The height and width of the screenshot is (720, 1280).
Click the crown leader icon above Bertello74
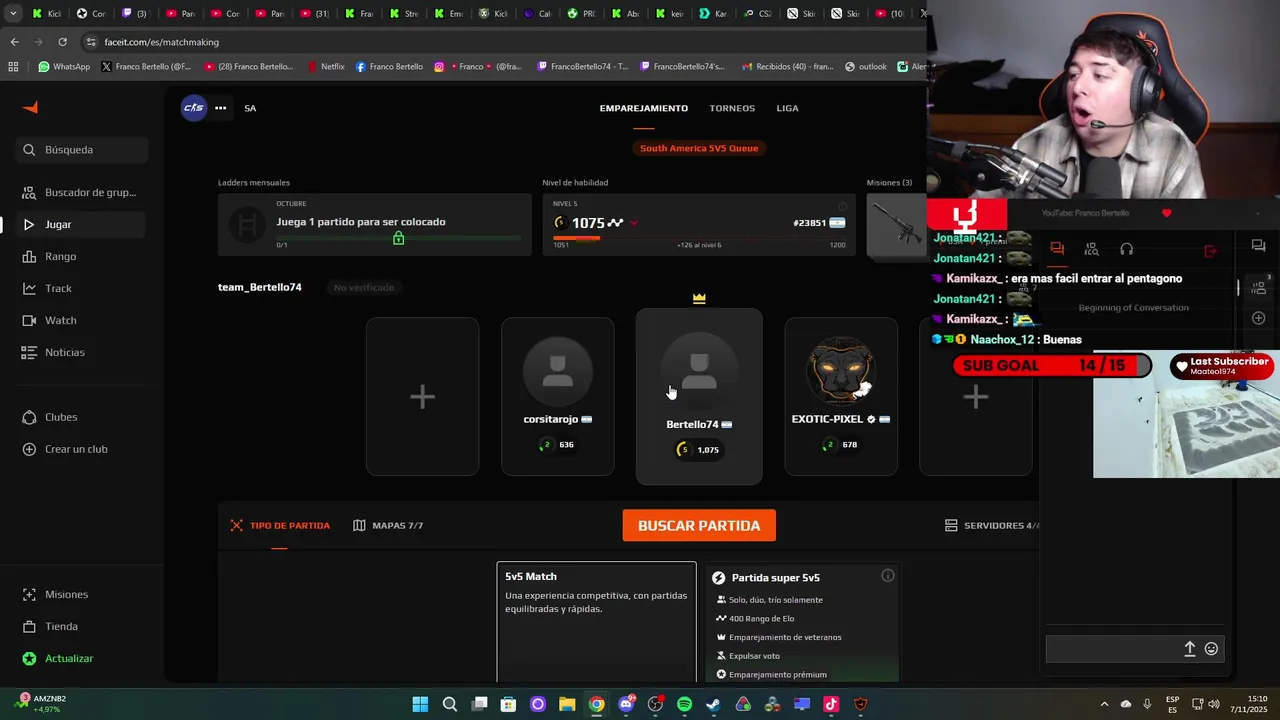pyautogui.click(x=699, y=298)
